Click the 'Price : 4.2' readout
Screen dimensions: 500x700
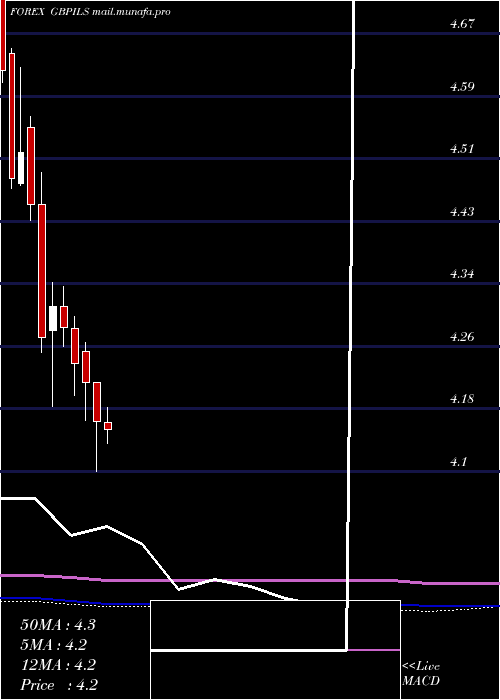click(x=59, y=685)
